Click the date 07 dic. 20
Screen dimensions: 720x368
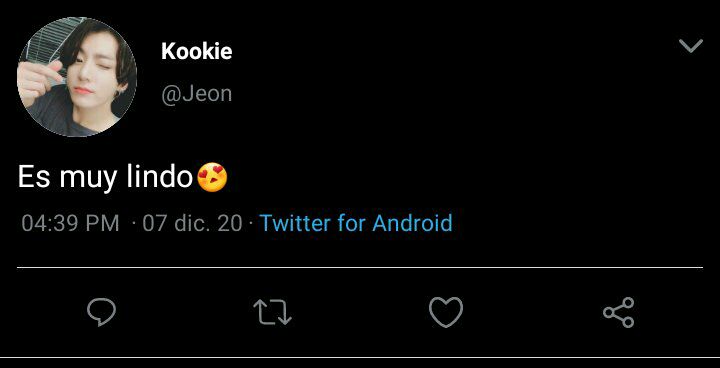tap(192, 223)
